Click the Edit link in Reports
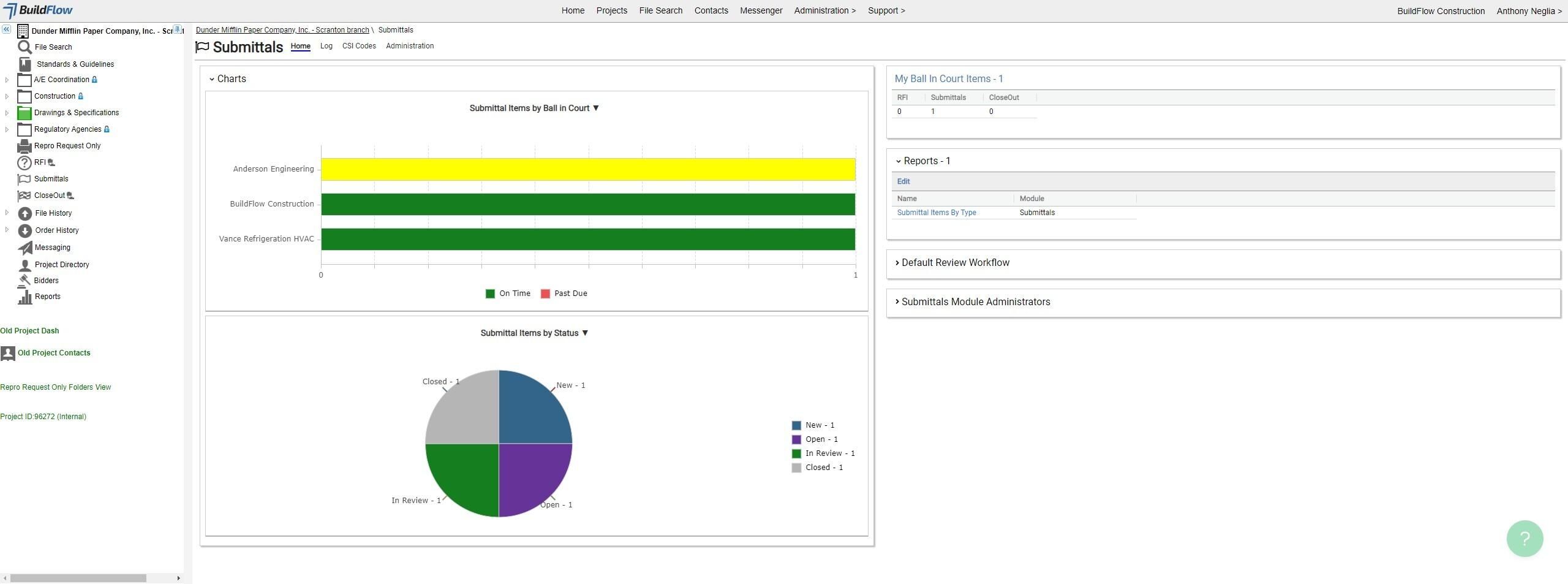 pos(903,181)
